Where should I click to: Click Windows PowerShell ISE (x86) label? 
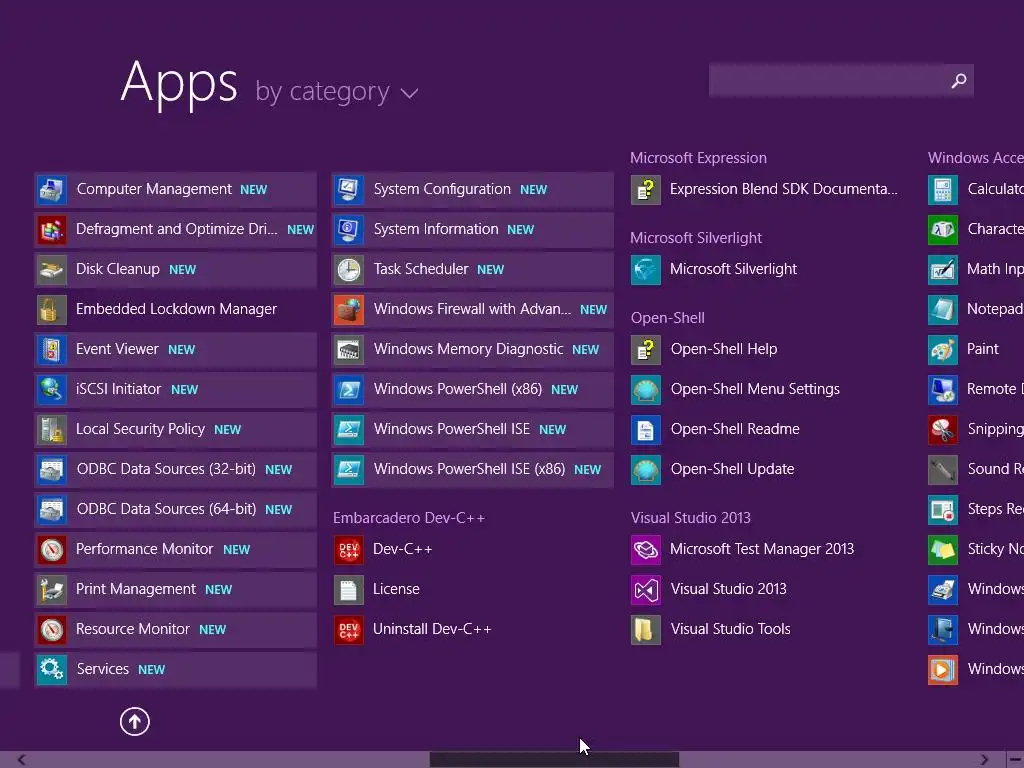point(469,469)
